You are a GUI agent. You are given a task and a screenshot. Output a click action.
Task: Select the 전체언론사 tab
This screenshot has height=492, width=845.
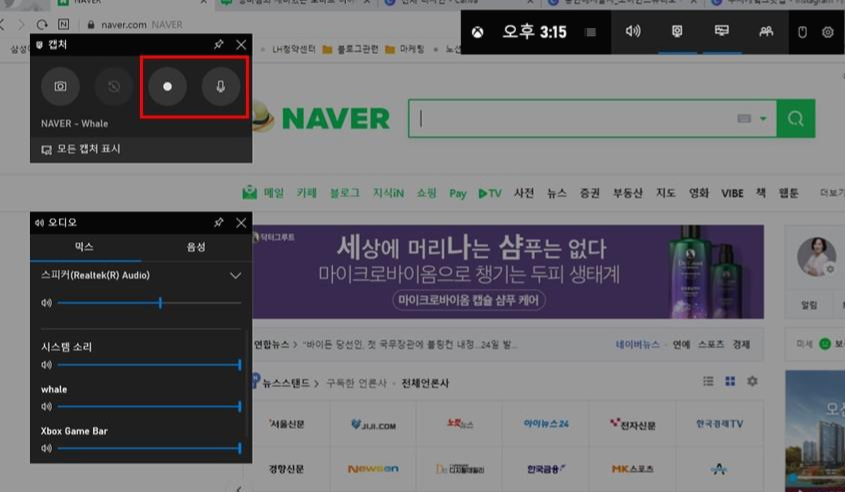[425, 383]
